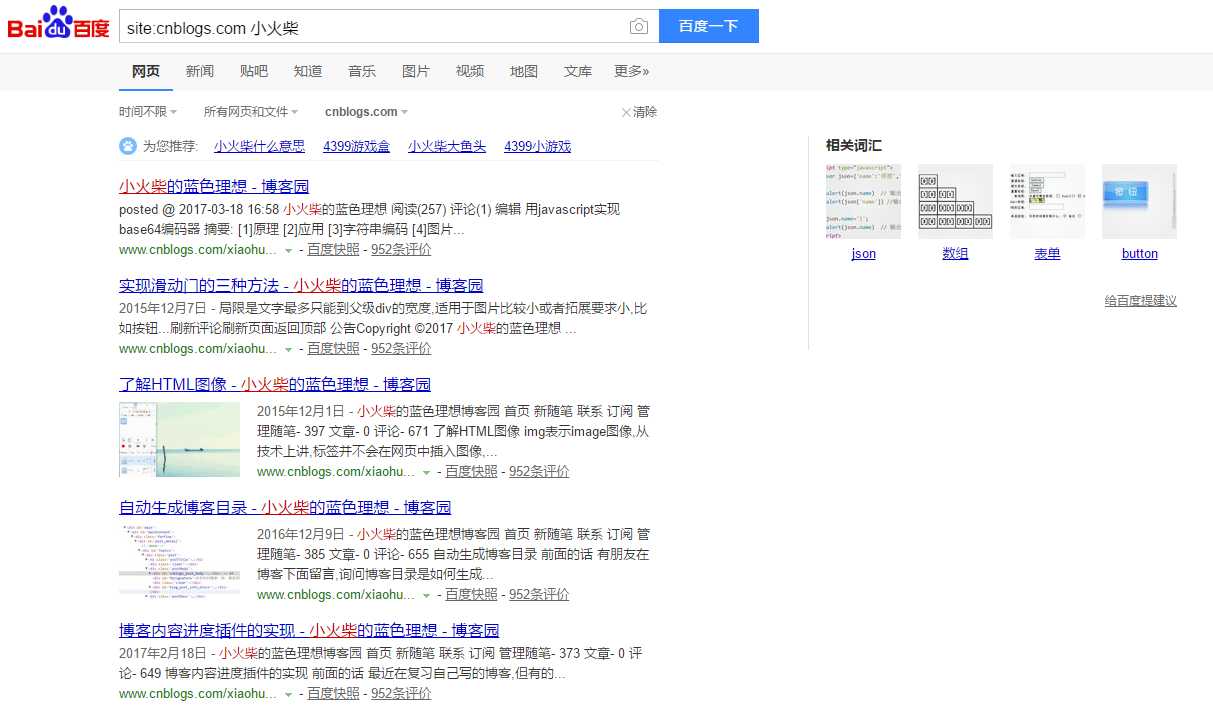Screen dimensions: 1213x709
Task: Switch to the 地图 tab
Action: click(524, 71)
